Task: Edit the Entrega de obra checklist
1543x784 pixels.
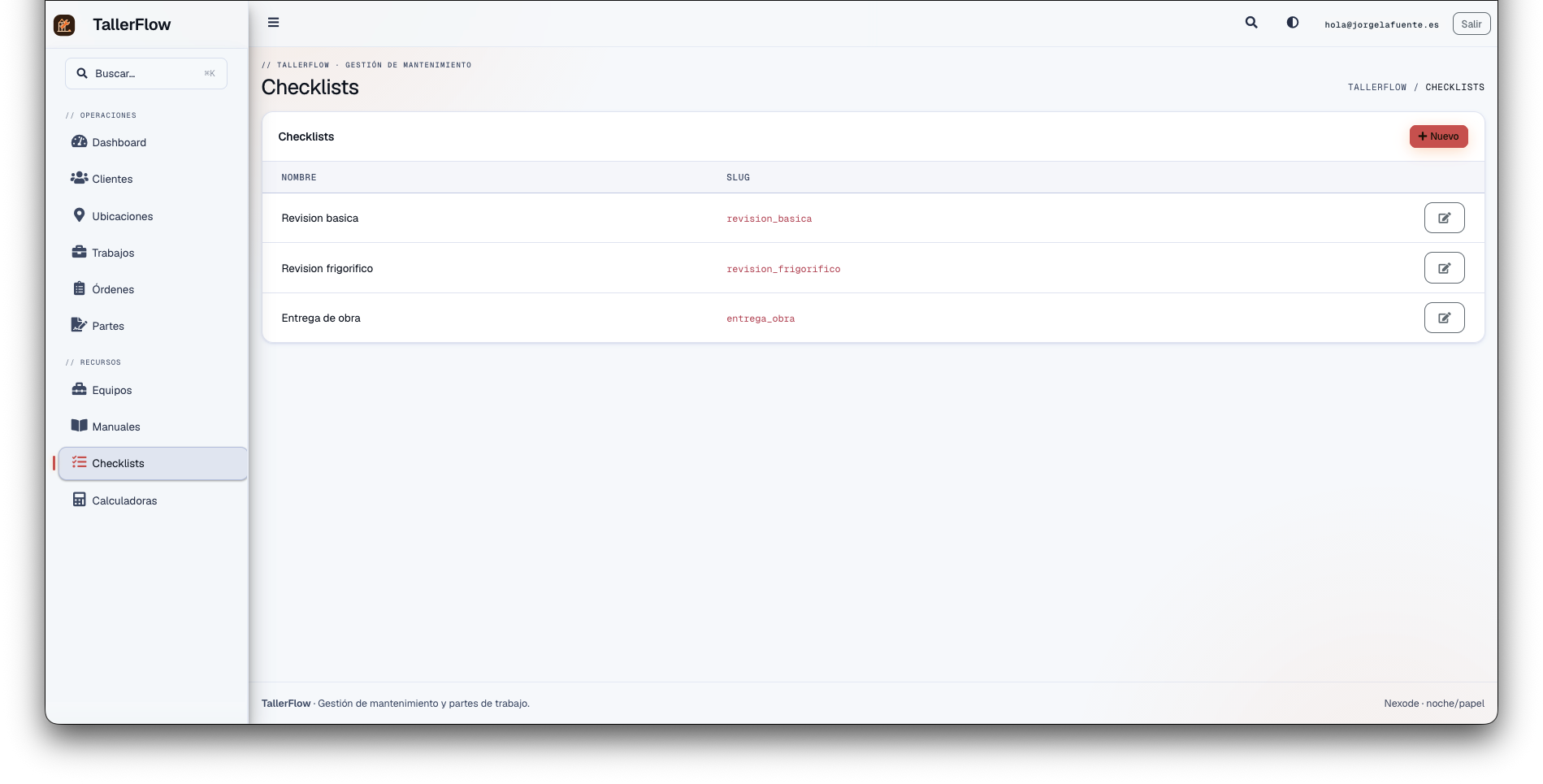Action: (x=1444, y=318)
